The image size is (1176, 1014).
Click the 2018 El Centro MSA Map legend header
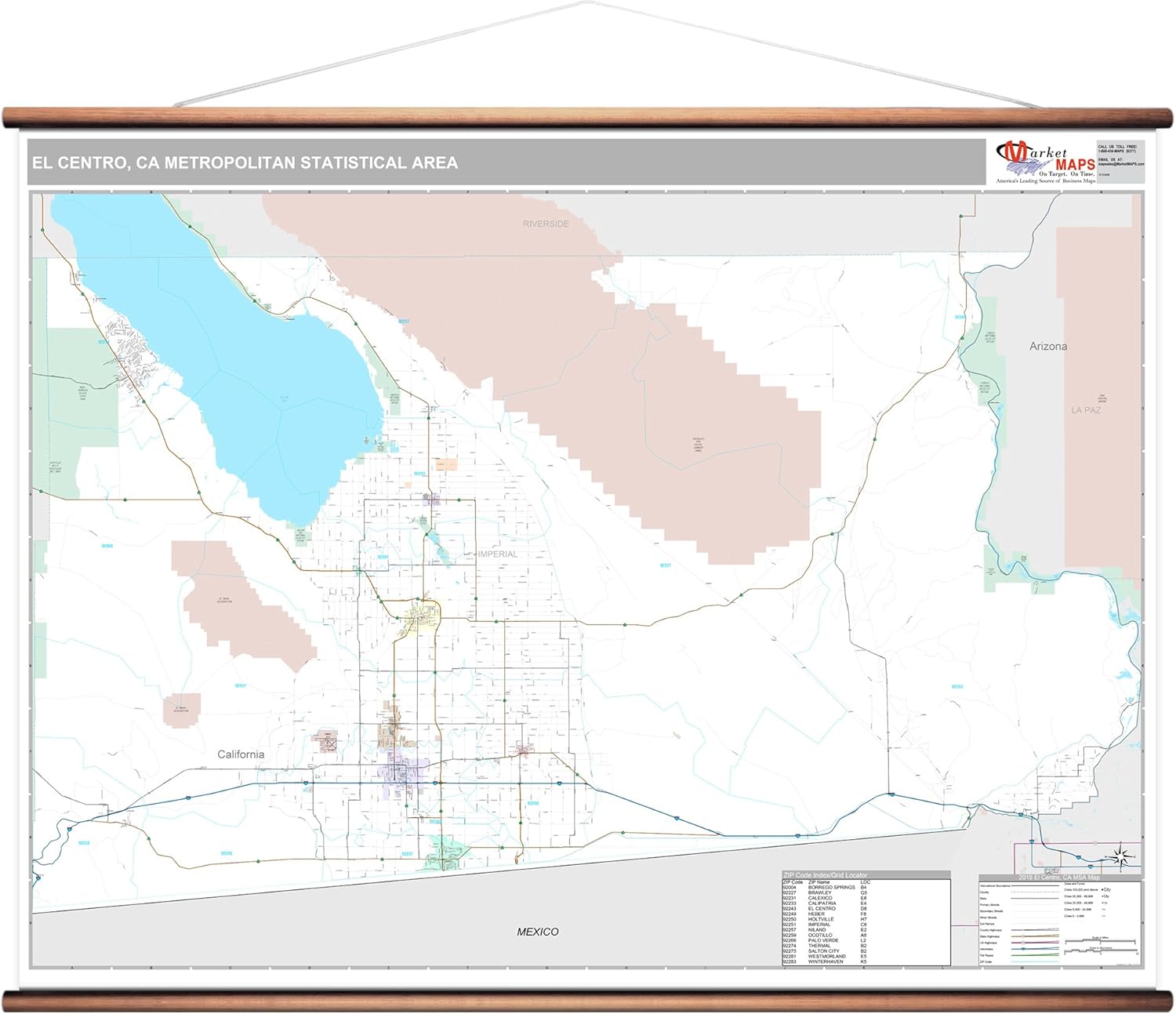click(1058, 877)
